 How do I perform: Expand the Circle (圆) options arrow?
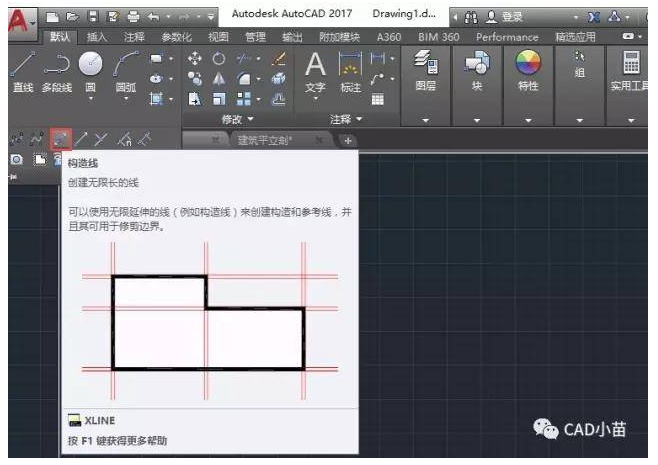coord(91,99)
